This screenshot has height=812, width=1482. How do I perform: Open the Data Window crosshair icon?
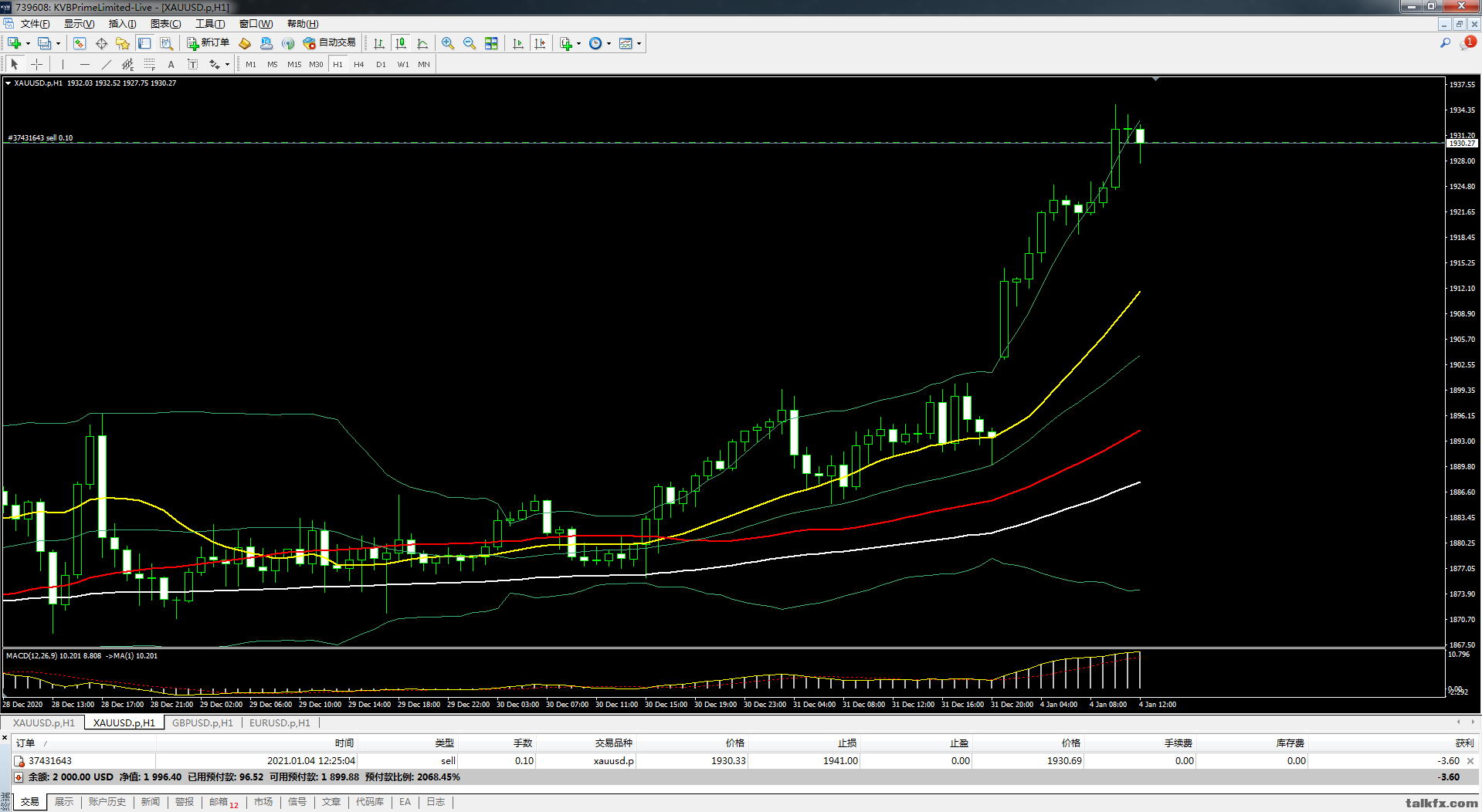coord(101,43)
